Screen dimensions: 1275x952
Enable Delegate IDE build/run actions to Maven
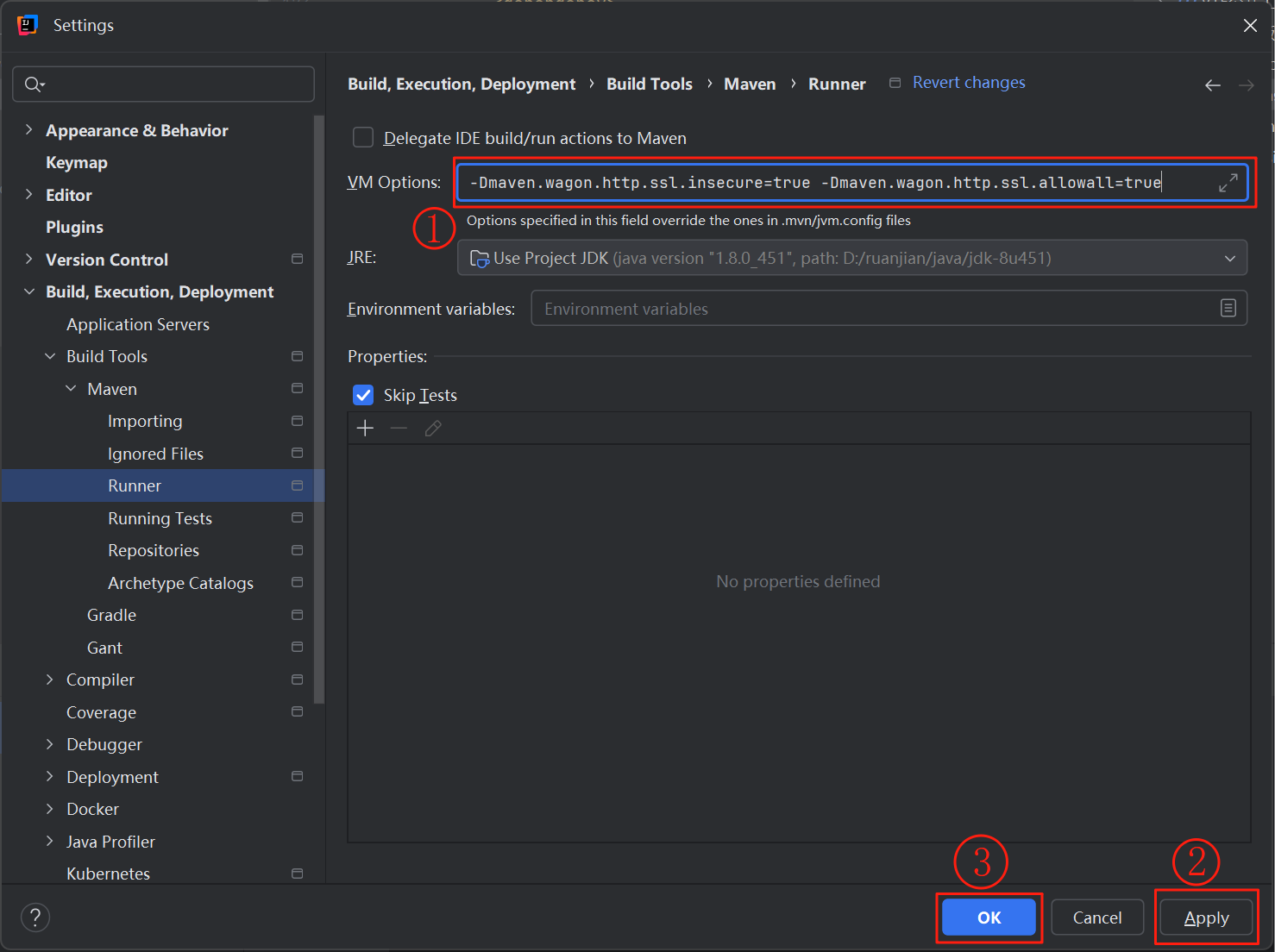(363, 138)
